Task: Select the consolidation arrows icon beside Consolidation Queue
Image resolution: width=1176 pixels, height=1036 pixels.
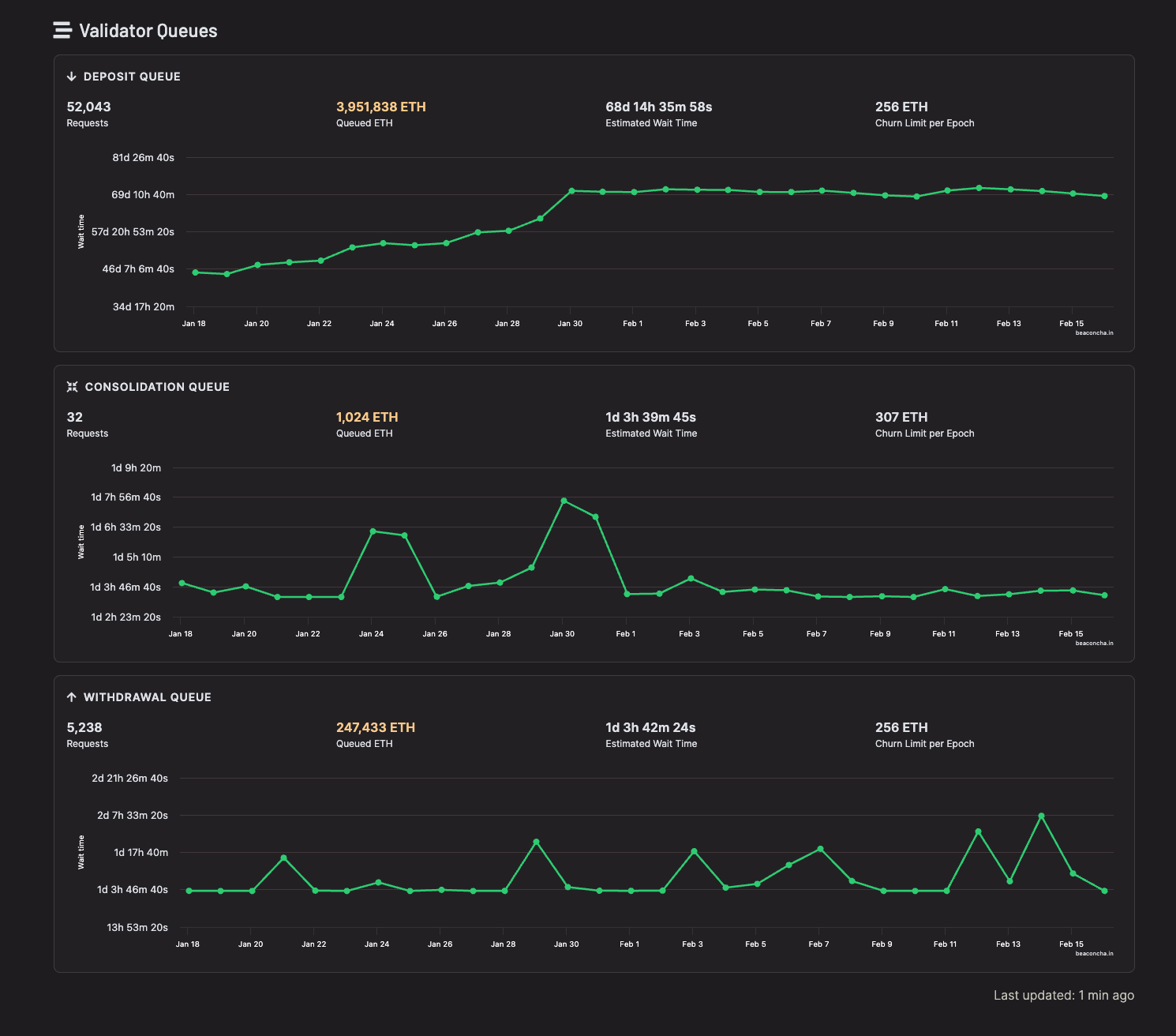Action: pyautogui.click(x=72, y=387)
